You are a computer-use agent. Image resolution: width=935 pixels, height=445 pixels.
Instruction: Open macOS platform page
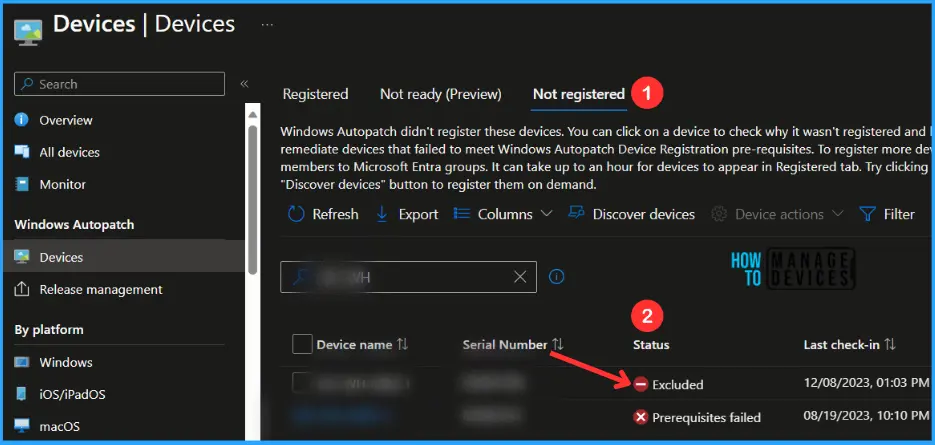coord(60,427)
